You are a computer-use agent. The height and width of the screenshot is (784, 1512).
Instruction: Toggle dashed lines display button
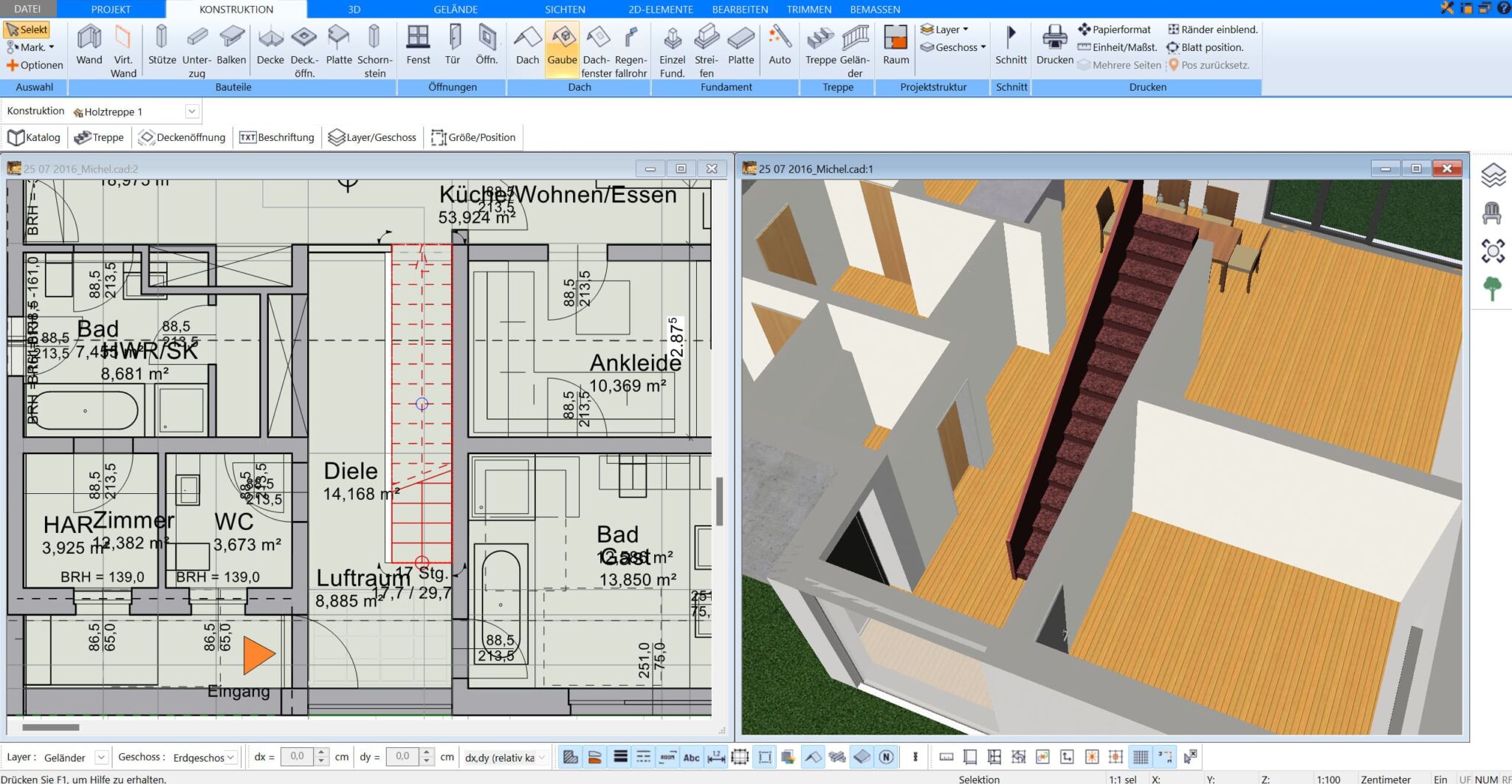644,757
